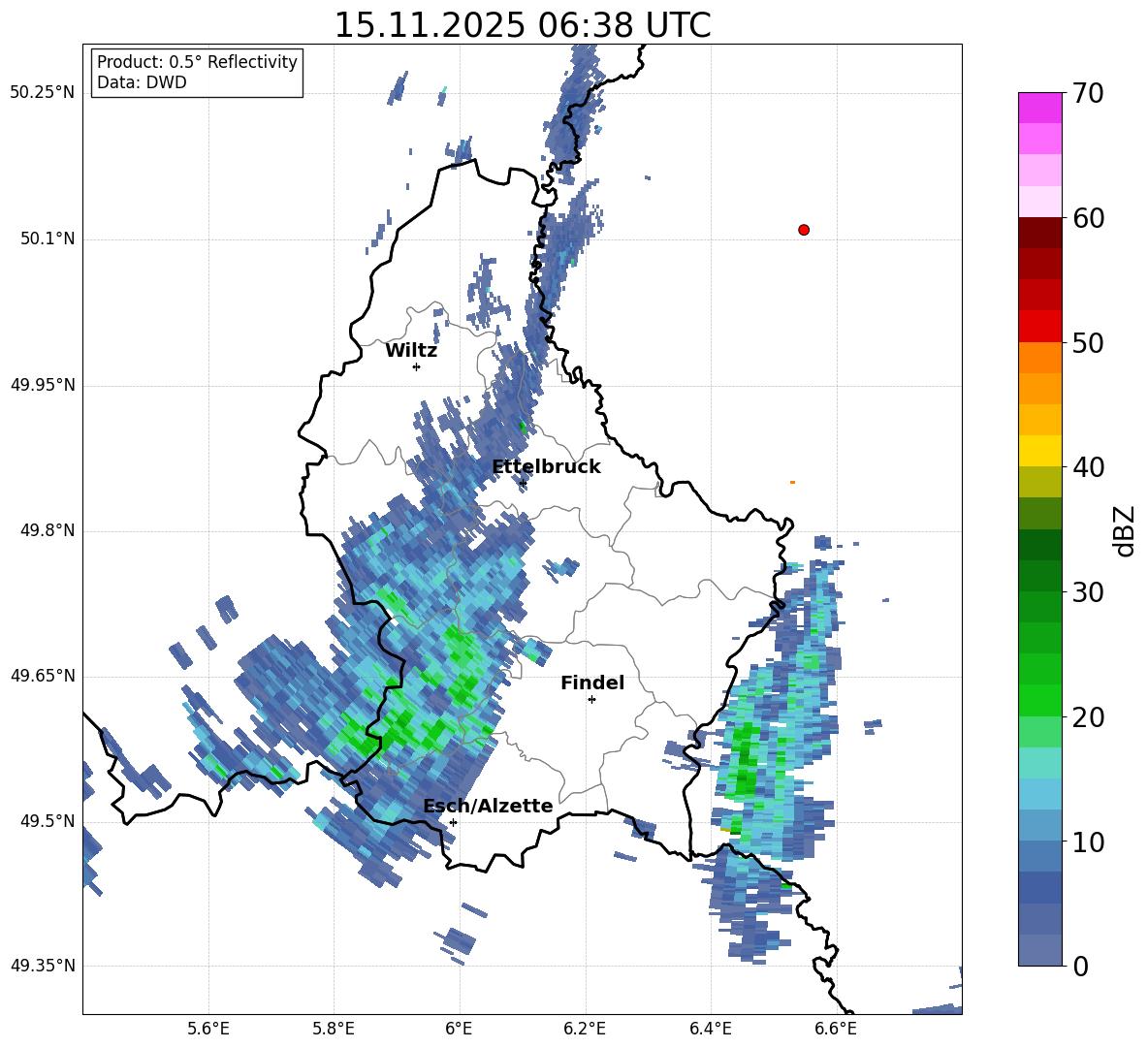Screen dimensions: 1148x1048
Task: Click the Ettelbruck city label
Action: [546, 467]
